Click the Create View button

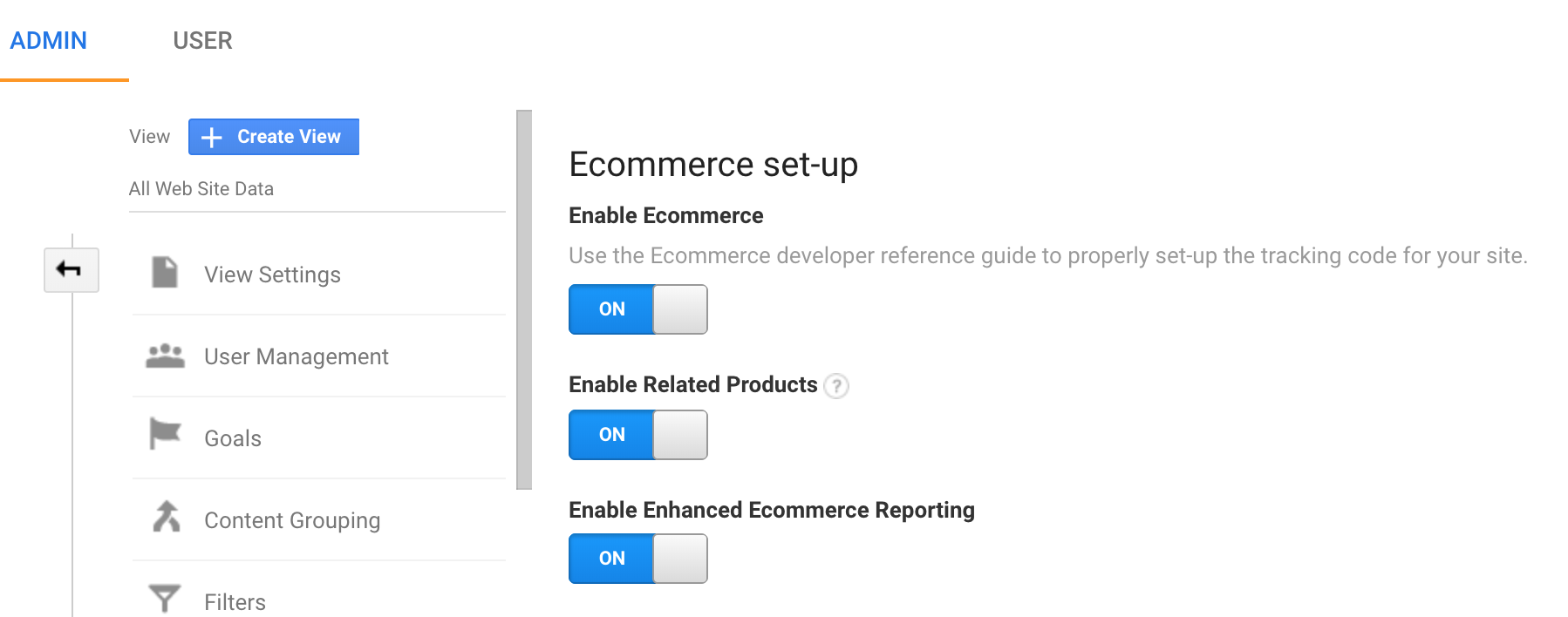click(274, 137)
